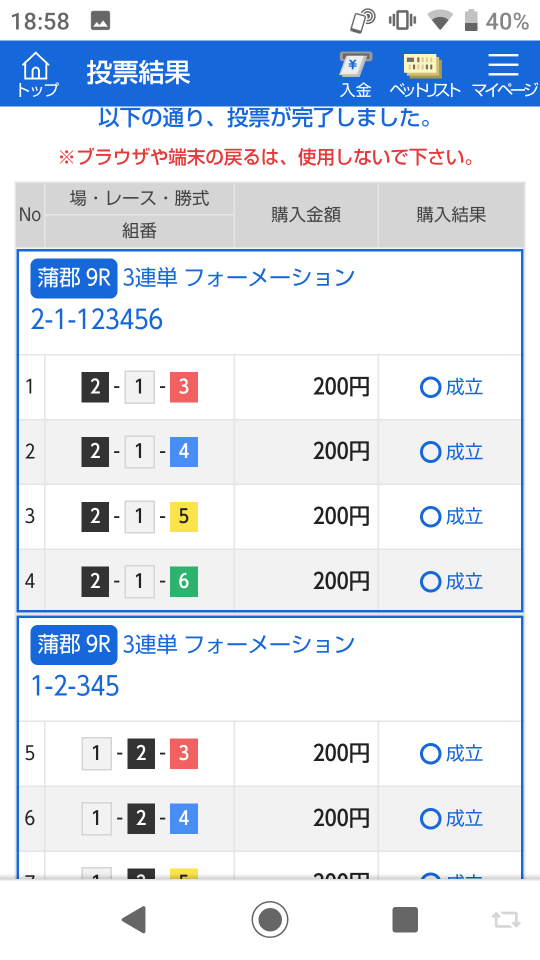The height and width of the screenshot is (960, 540).
Task: Go to the トップ home icon
Action: click(x=37, y=74)
